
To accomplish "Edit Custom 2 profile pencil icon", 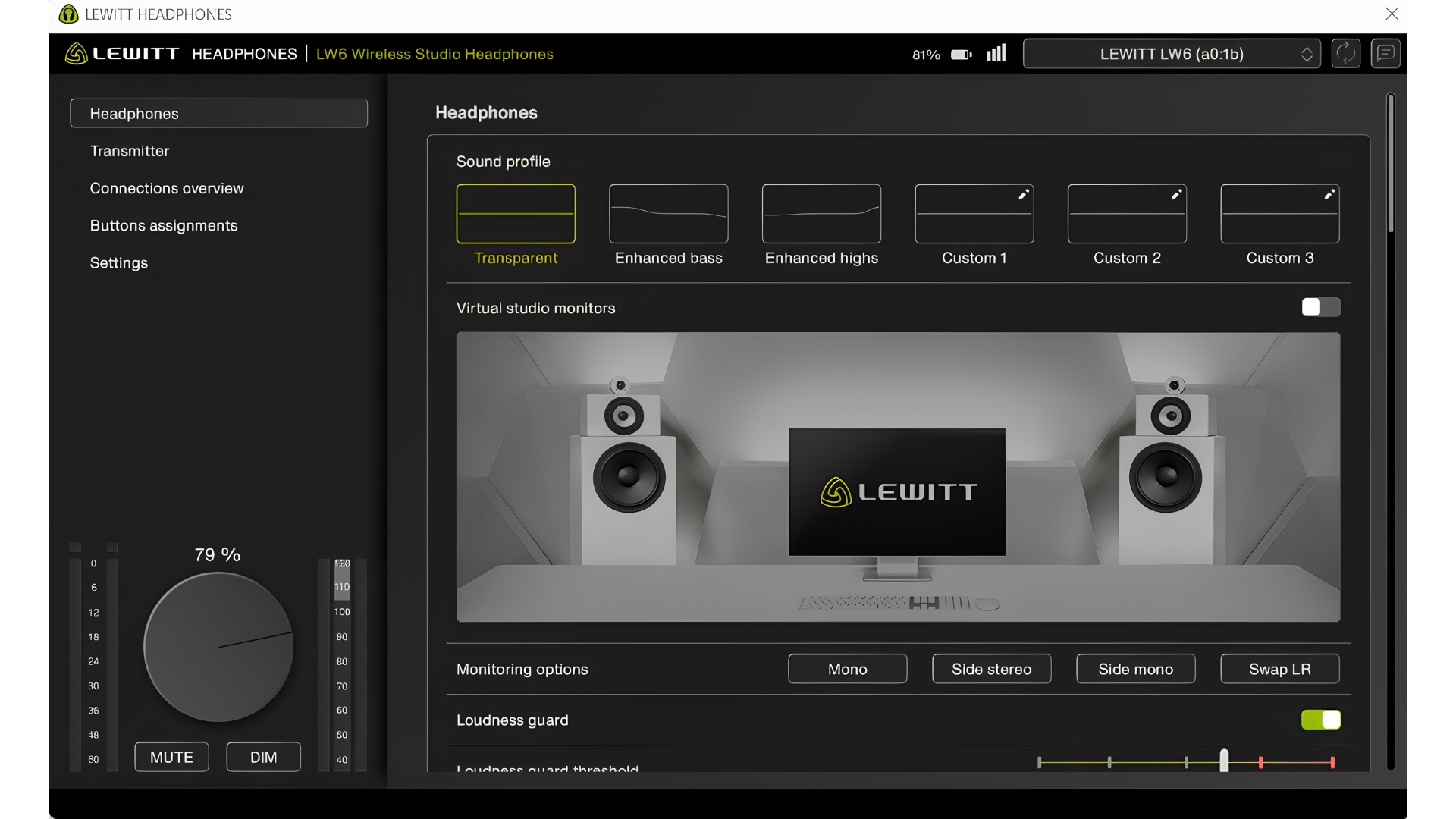I will coord(1176,195).
